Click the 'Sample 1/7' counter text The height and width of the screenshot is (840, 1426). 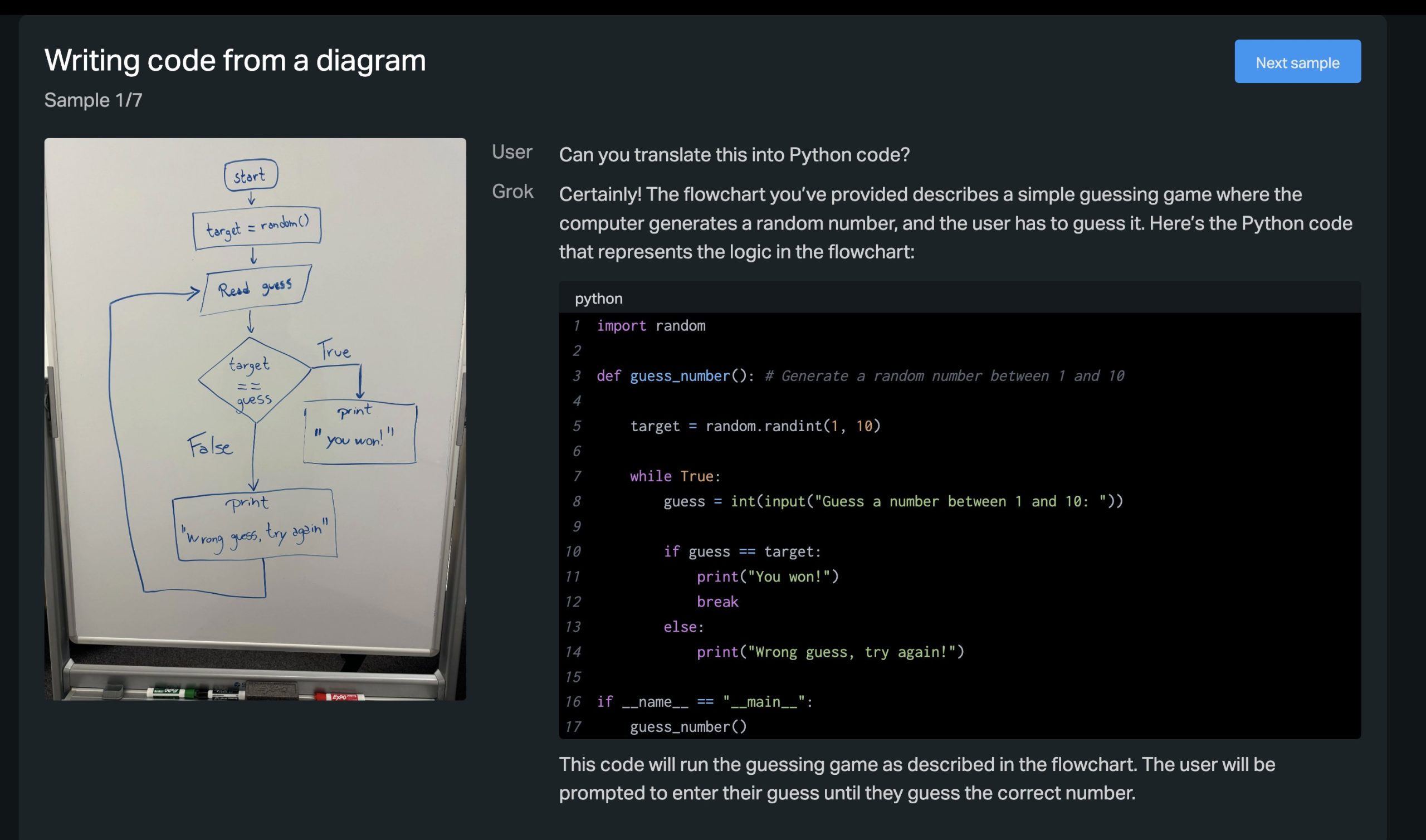(x=94, y=100)
